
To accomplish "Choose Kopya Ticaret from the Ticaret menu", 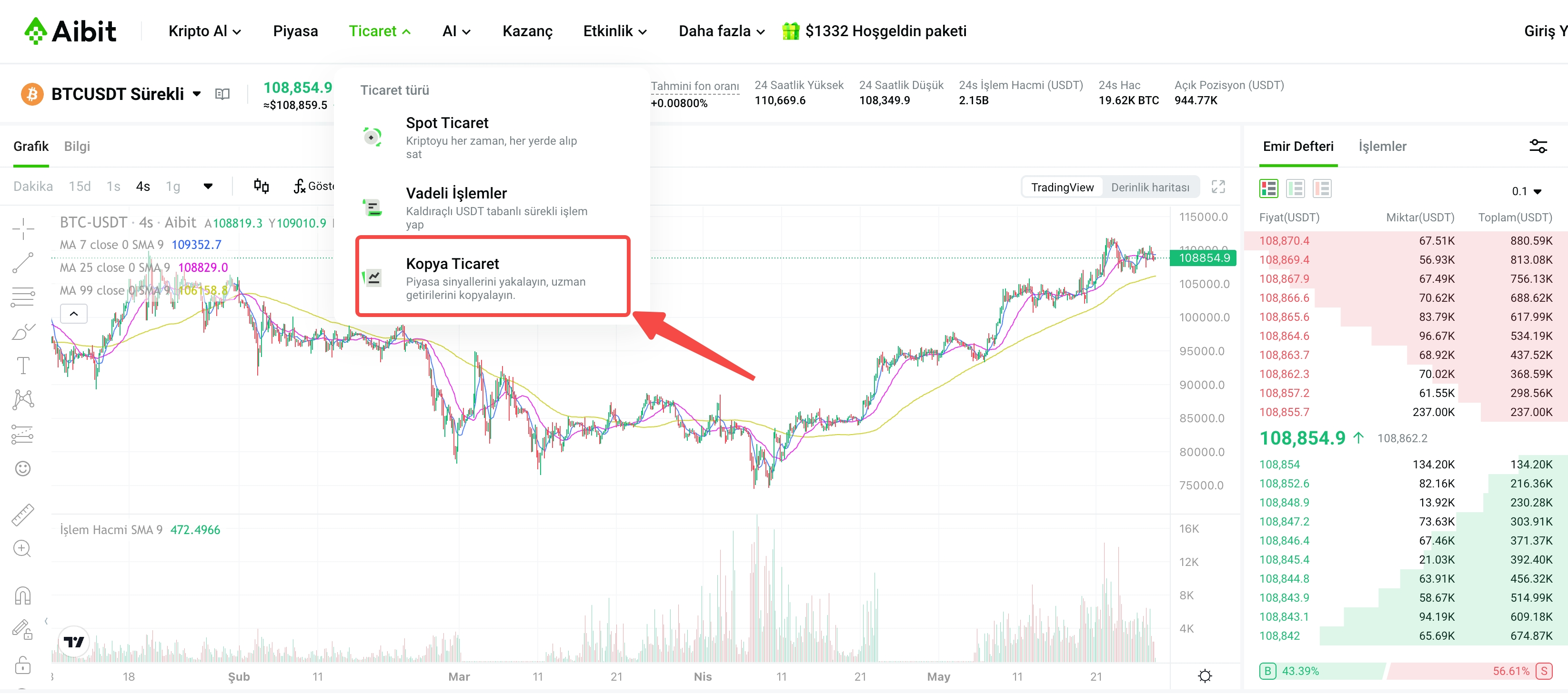I will 492,278.
